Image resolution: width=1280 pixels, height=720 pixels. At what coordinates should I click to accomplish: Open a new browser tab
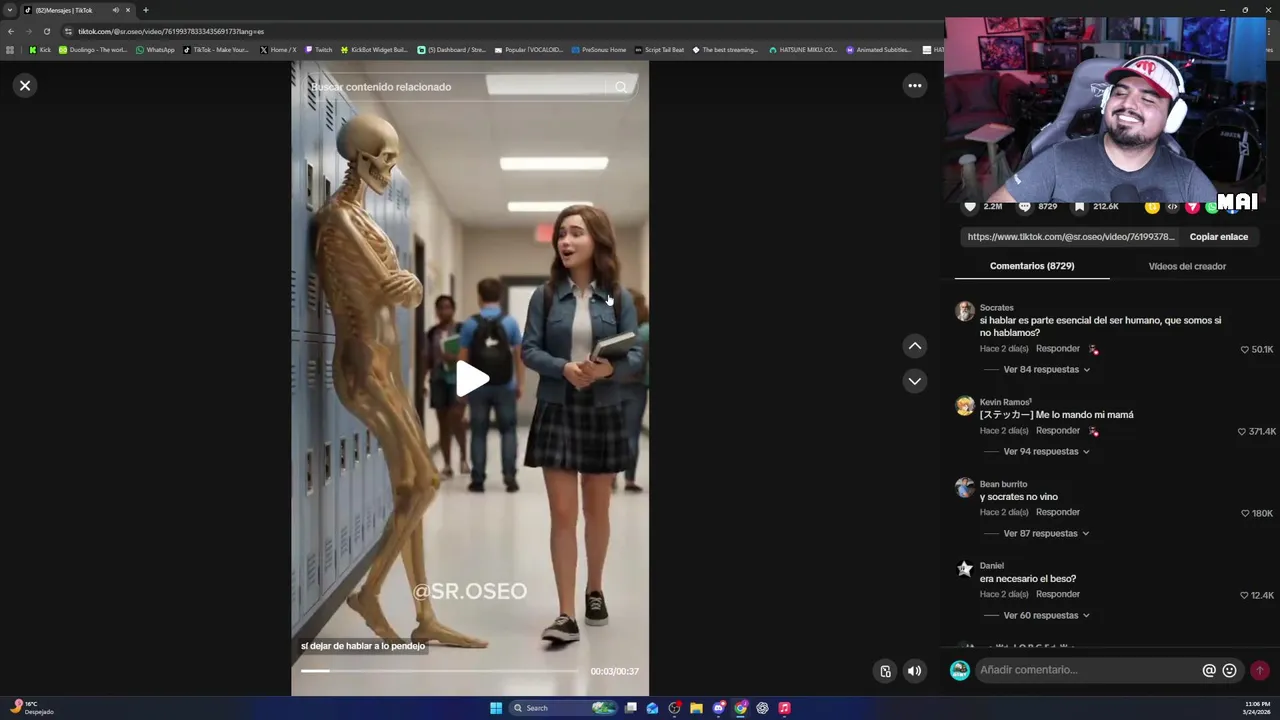click(x=145, y=10)
